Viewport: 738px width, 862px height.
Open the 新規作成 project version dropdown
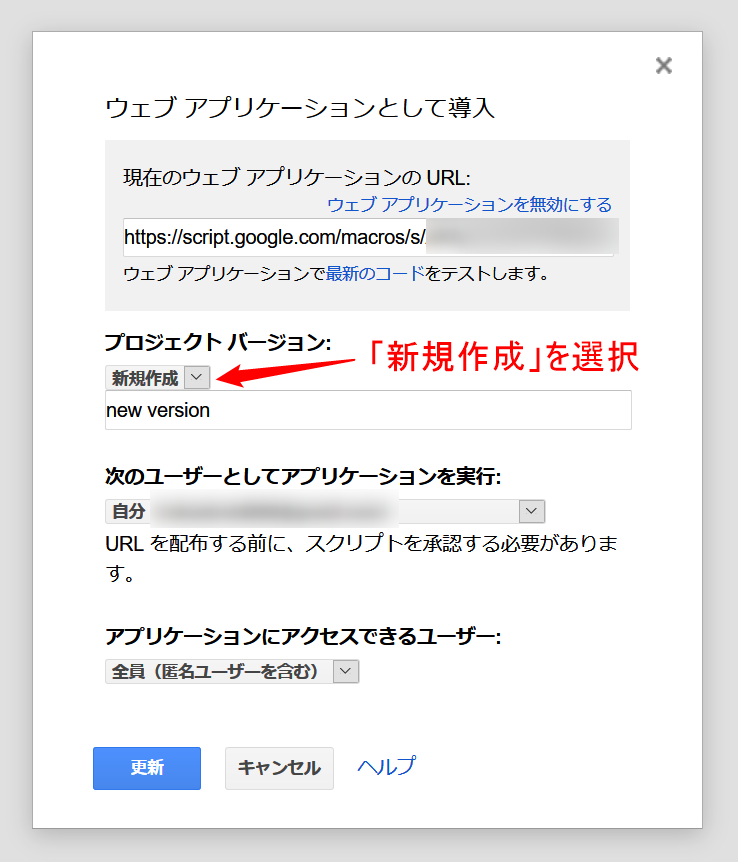tap(157, 378)
